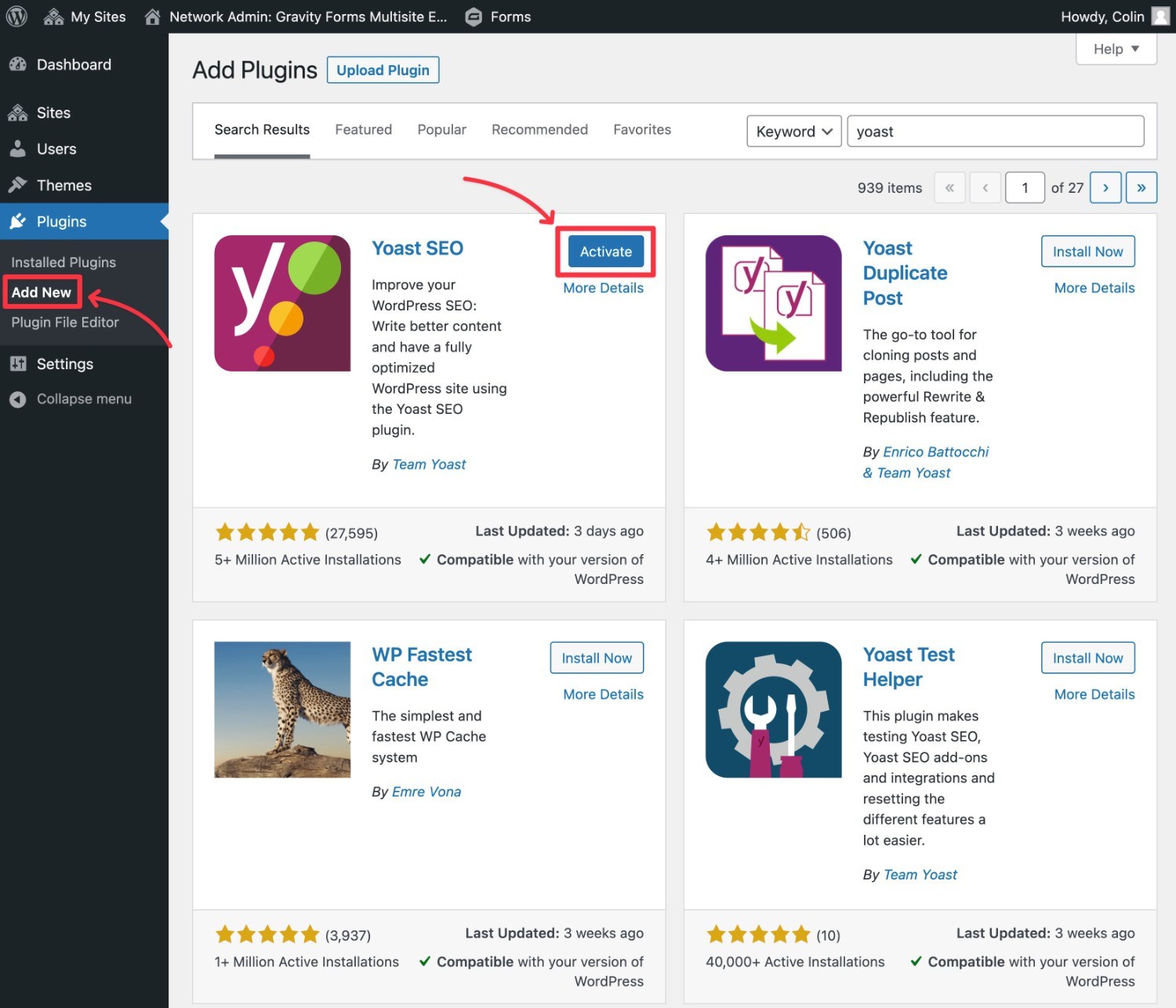Install Yoast Duplicate Post now
This screenshot has height=1008, width=1176.
(x=1087, y=252)
